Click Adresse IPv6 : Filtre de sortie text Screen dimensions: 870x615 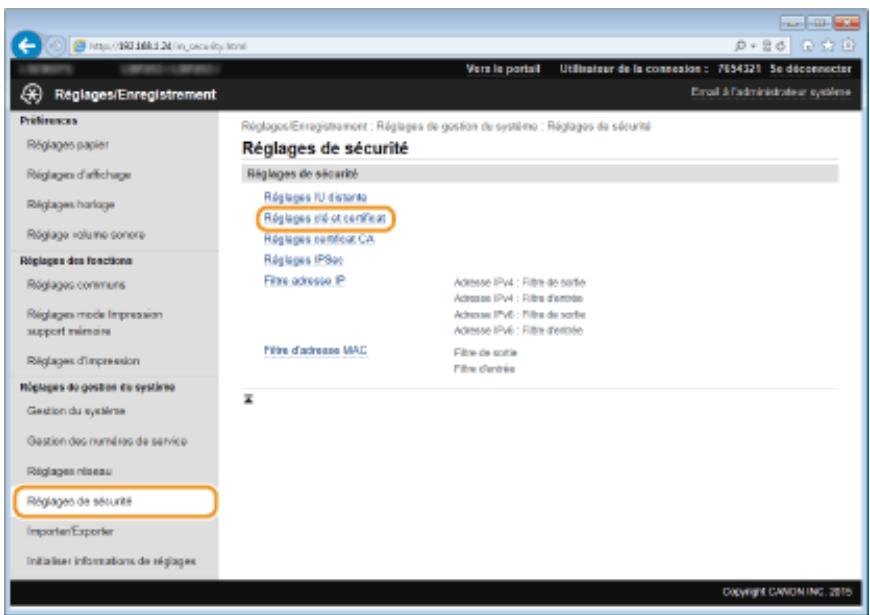coord(519,315)
